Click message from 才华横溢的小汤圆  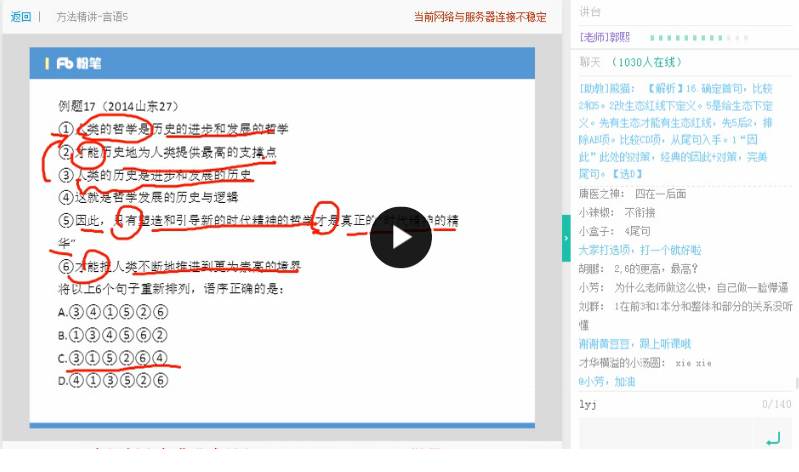click(x=645, y=363)
